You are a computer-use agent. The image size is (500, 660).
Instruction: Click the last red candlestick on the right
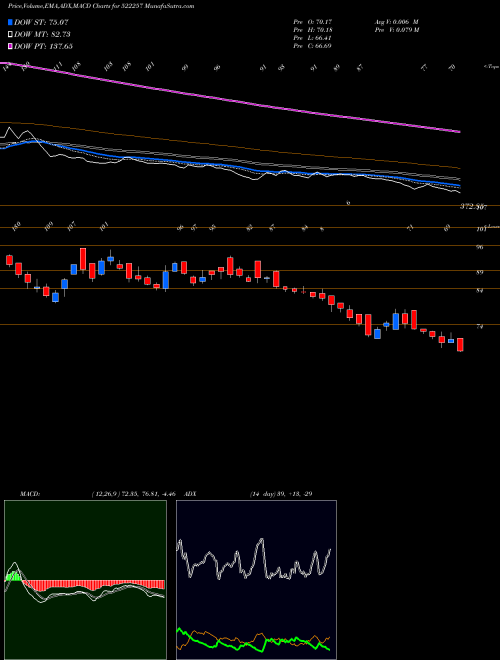click(460, 344)
